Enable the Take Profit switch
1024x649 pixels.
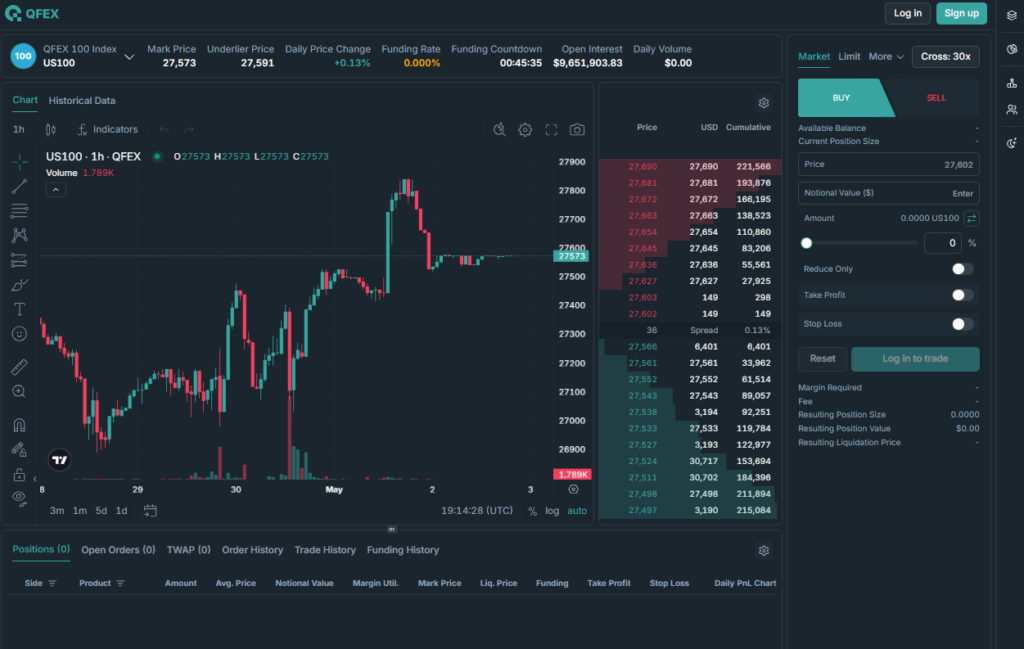tap(962, 295)
